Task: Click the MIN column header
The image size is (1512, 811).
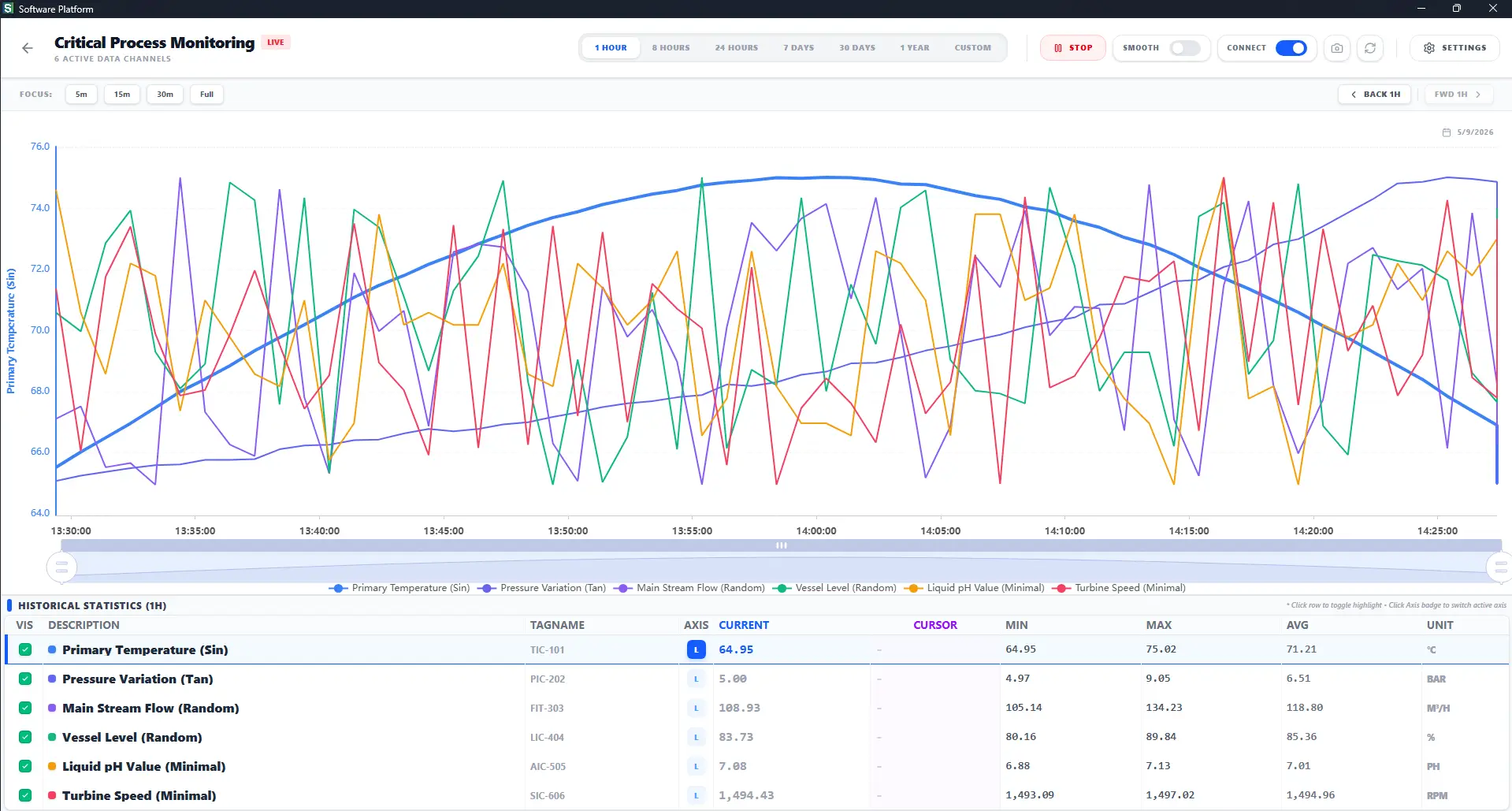Action: coord(1016,625)
